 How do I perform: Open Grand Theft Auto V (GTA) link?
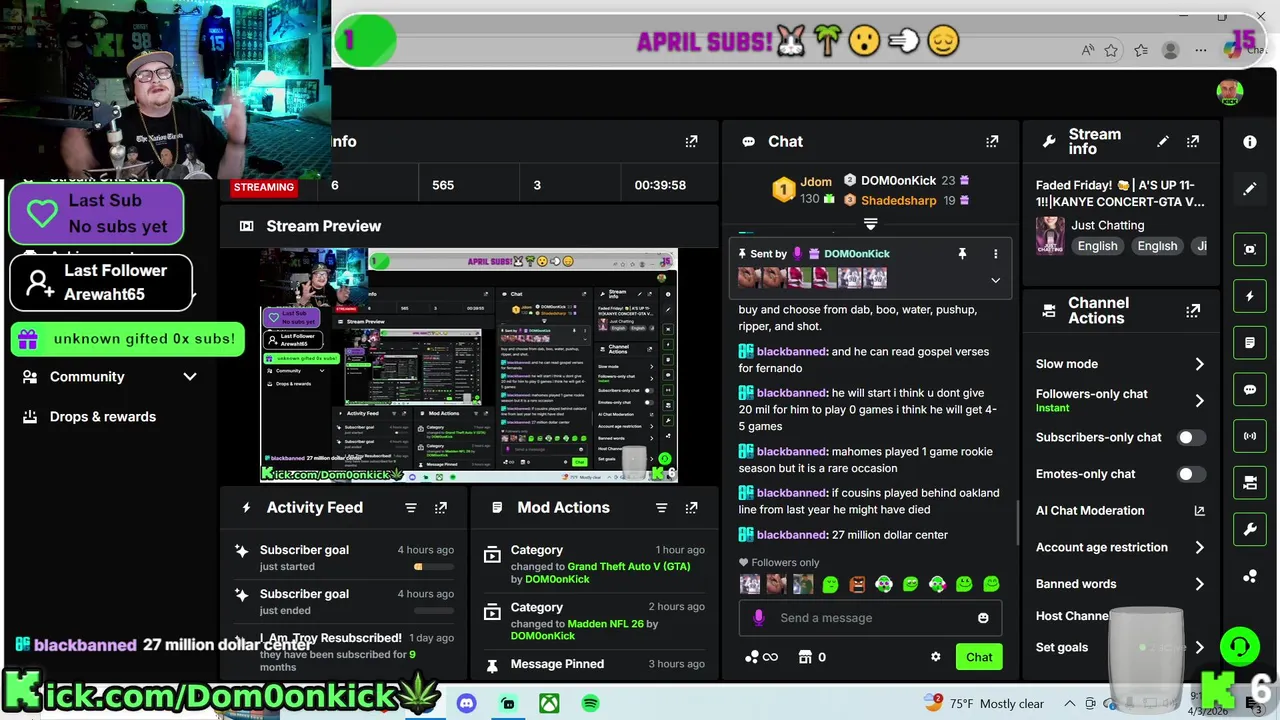click(x=629, y=566)
